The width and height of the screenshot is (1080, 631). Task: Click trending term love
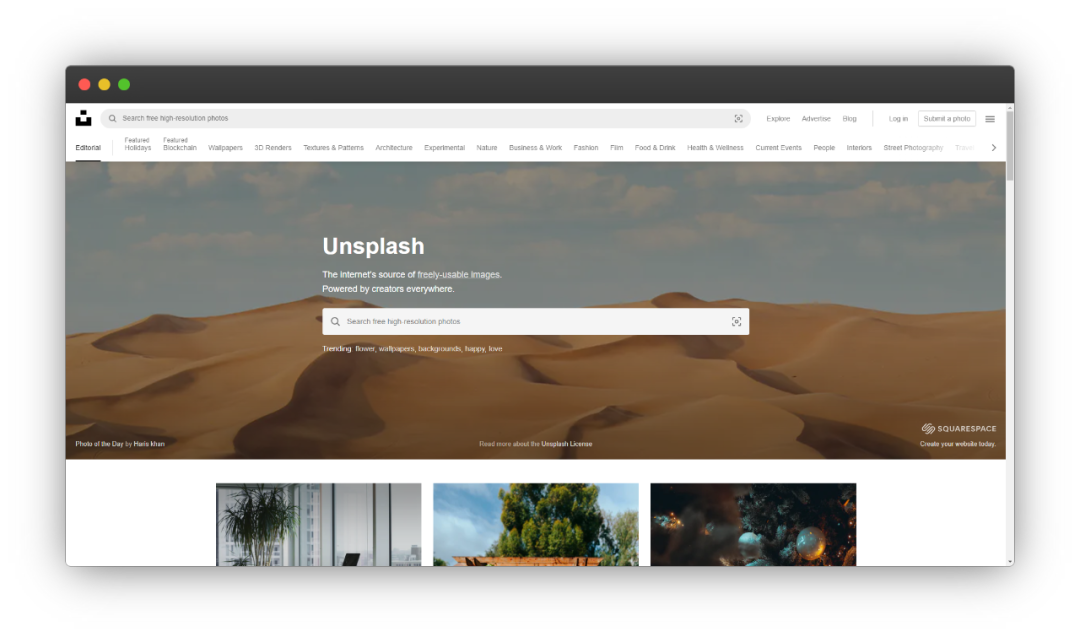pos(495,349)
